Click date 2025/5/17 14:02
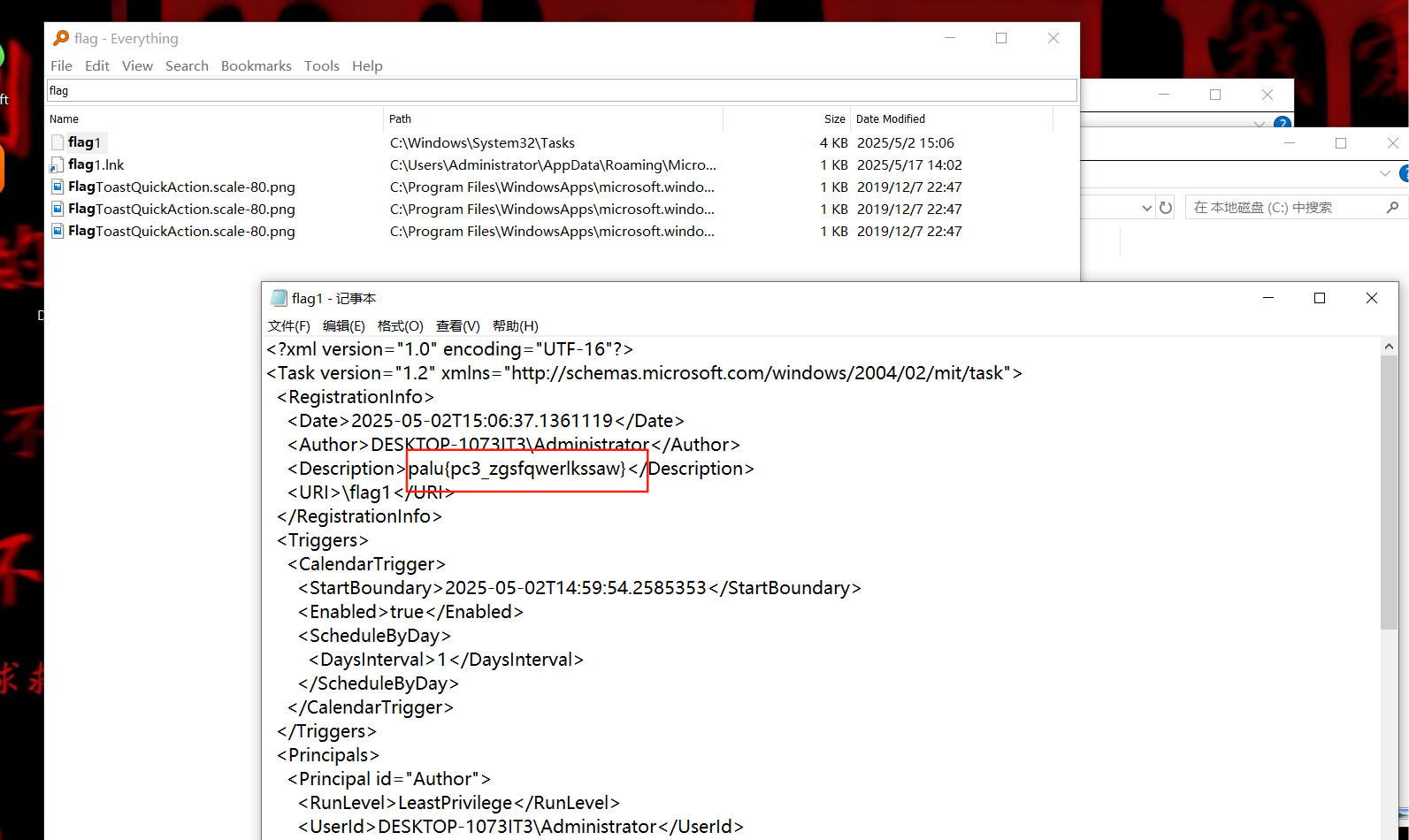Screen dimensions: 1409x840 (x=909, y=164)
